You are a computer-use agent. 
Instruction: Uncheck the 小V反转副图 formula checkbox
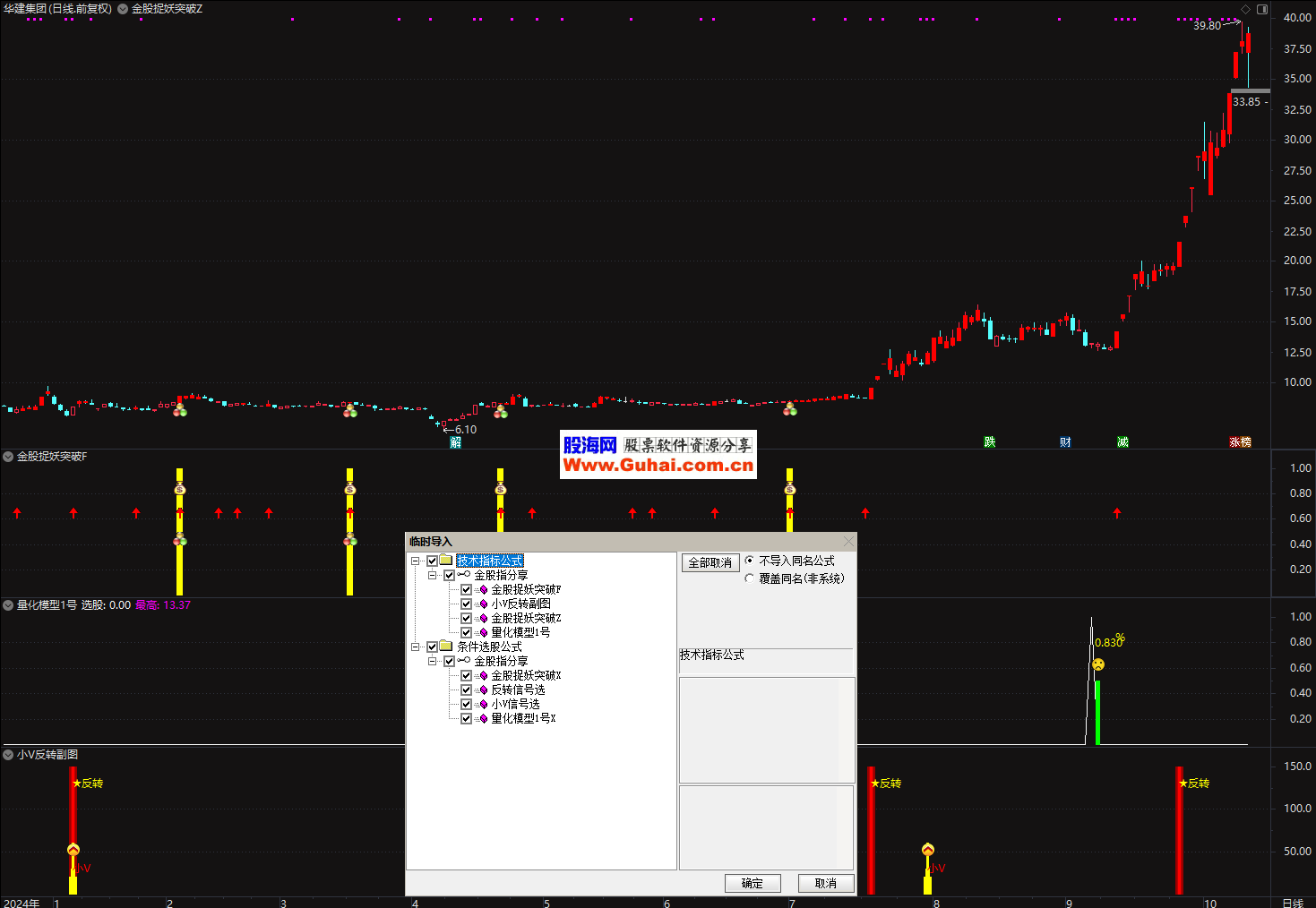pyautogui.click(x=466, y=604)
